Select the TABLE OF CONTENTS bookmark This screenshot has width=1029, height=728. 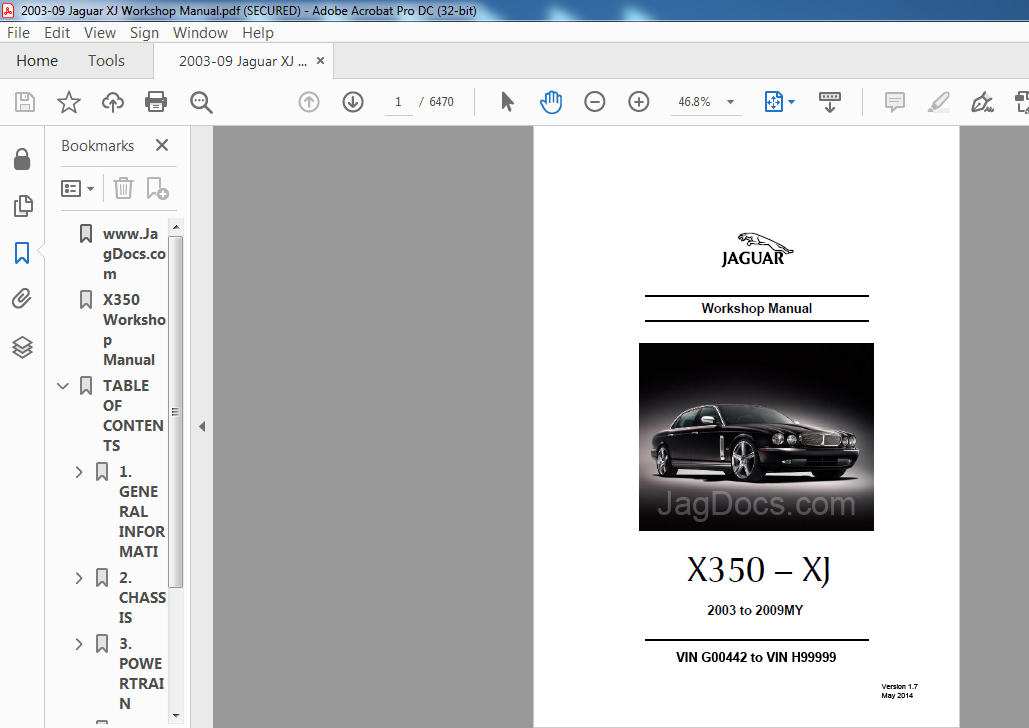[x=133, y=416]
